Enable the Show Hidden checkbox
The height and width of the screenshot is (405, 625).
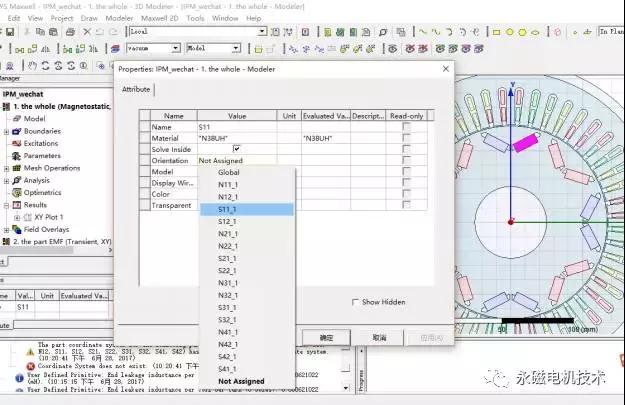click(x=355, y=302)
